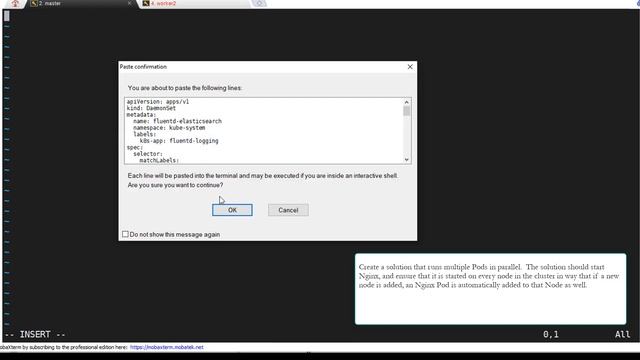Viewport: 640px width, 360px height.
Task: Click the 'kind: DaemonSet' line in preview
Action: point(151,108)
